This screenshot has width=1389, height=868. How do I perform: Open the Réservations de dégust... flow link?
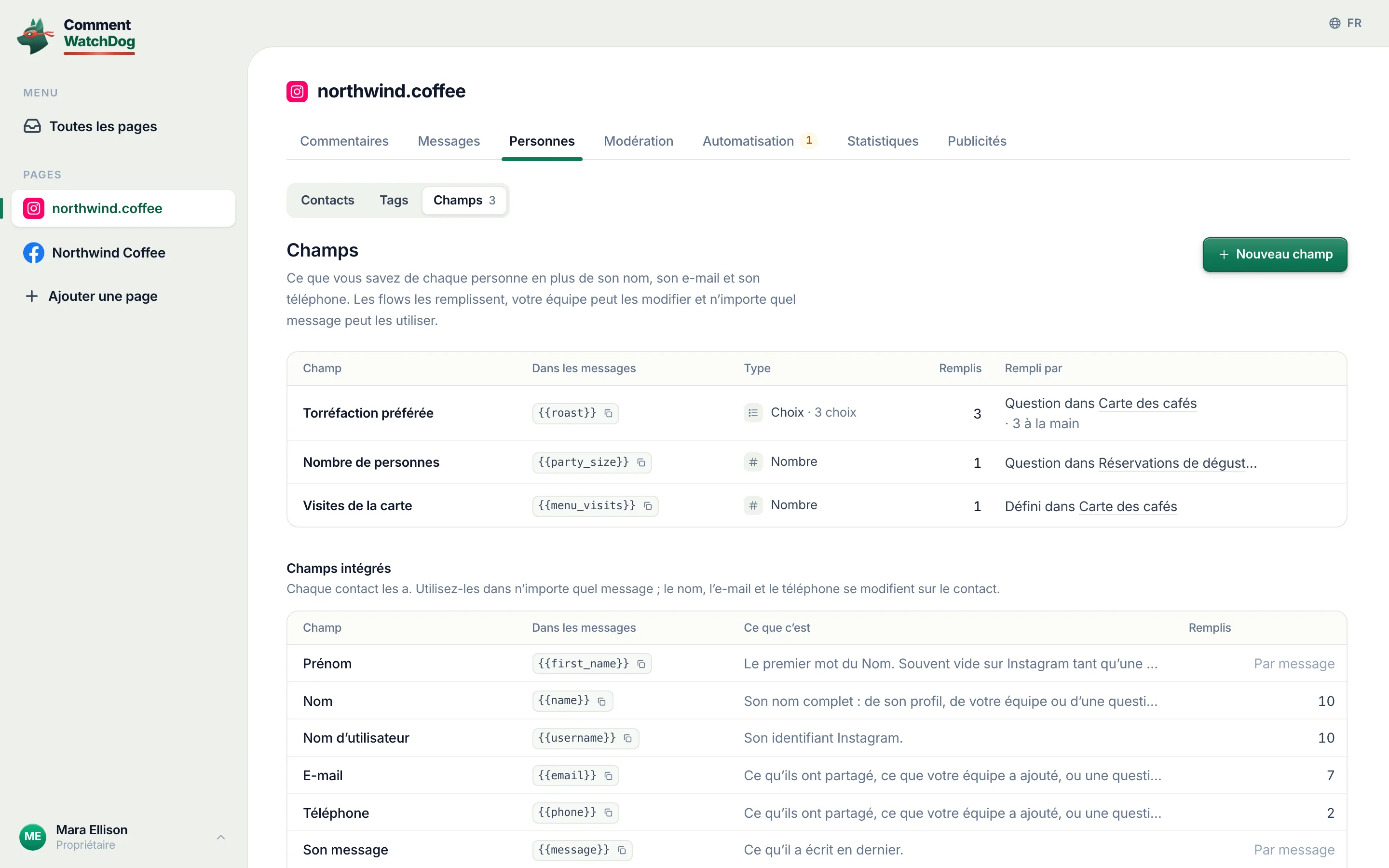1178,463
